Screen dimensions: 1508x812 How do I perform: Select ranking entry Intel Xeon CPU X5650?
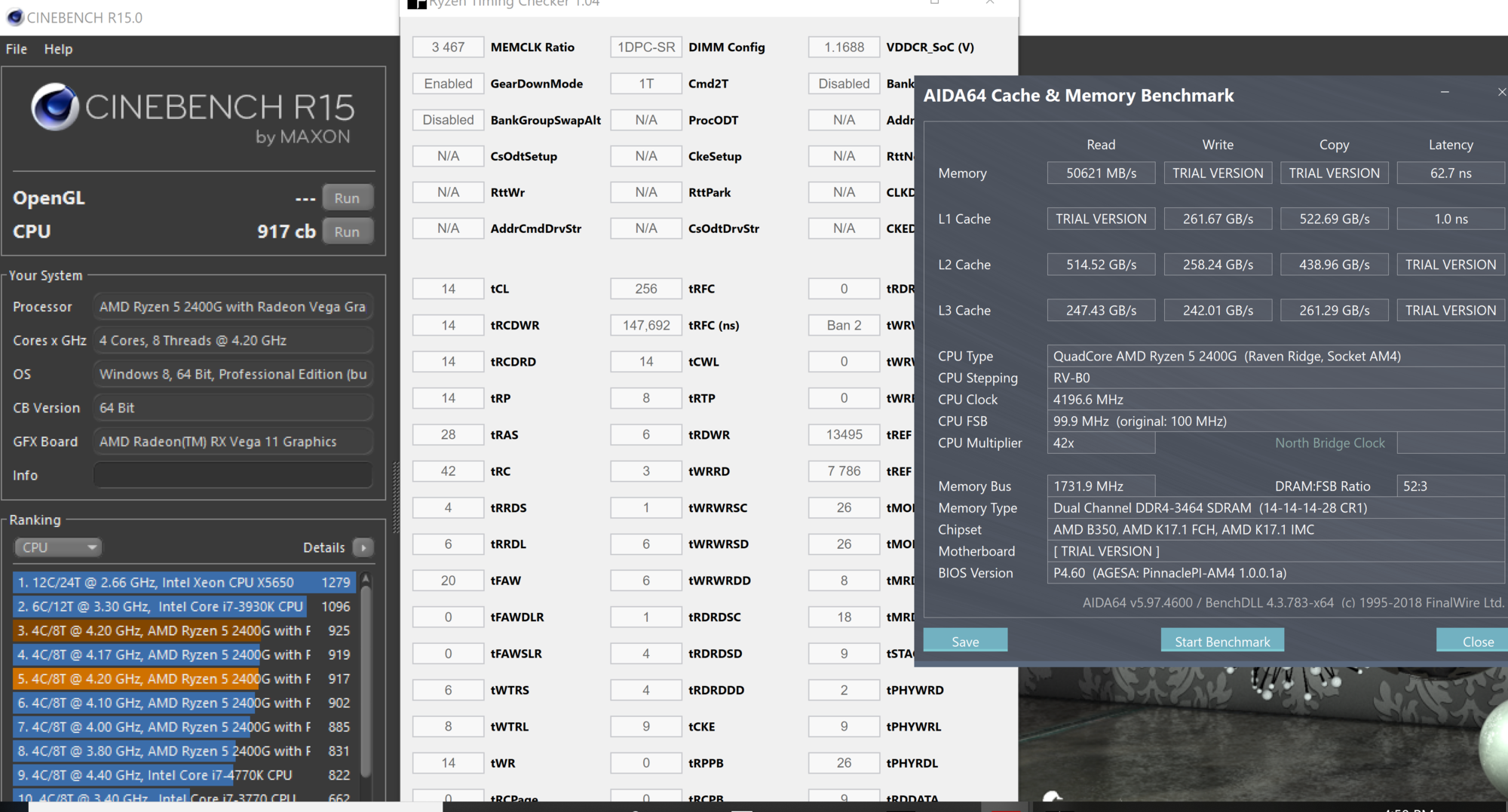click(x=184, y=582)
